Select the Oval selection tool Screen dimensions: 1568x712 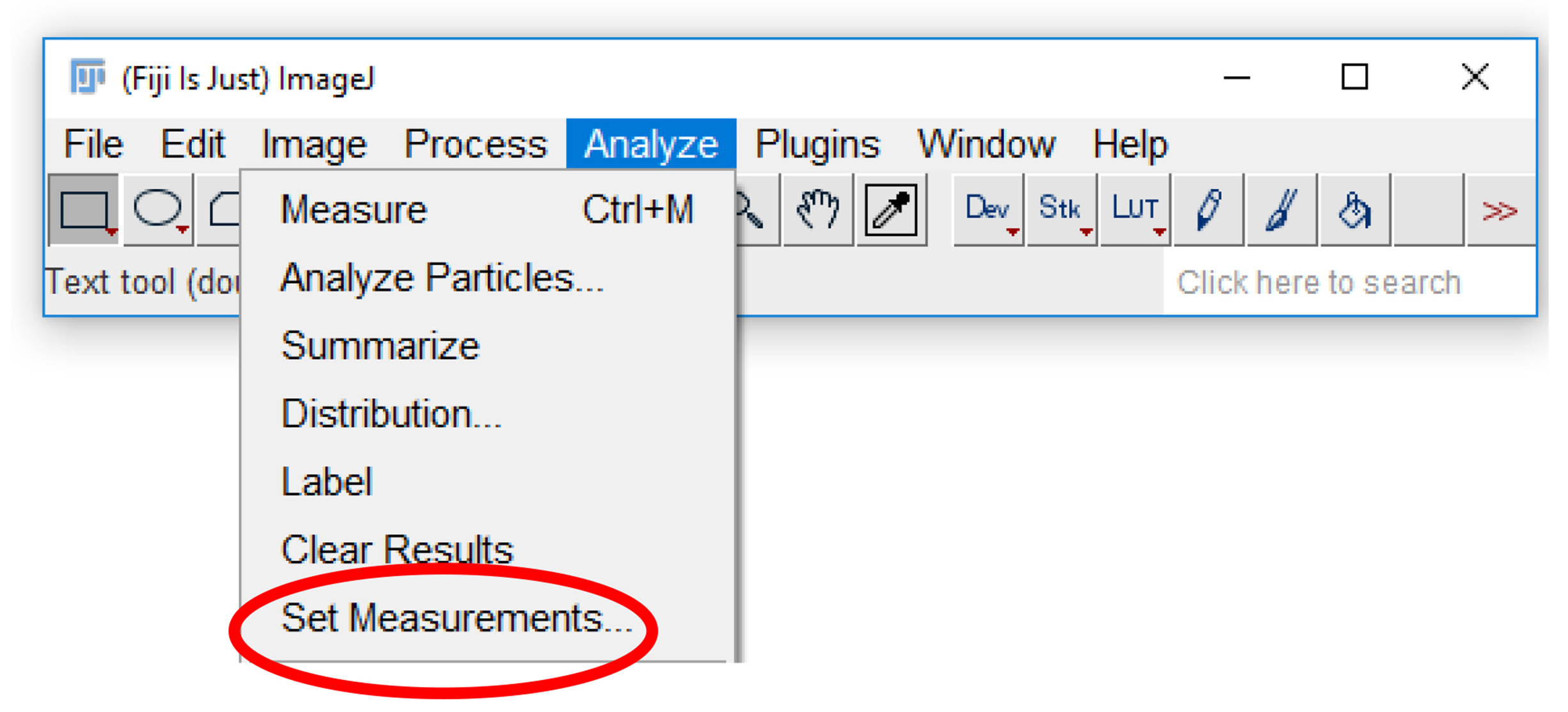[x=158, y=210]
